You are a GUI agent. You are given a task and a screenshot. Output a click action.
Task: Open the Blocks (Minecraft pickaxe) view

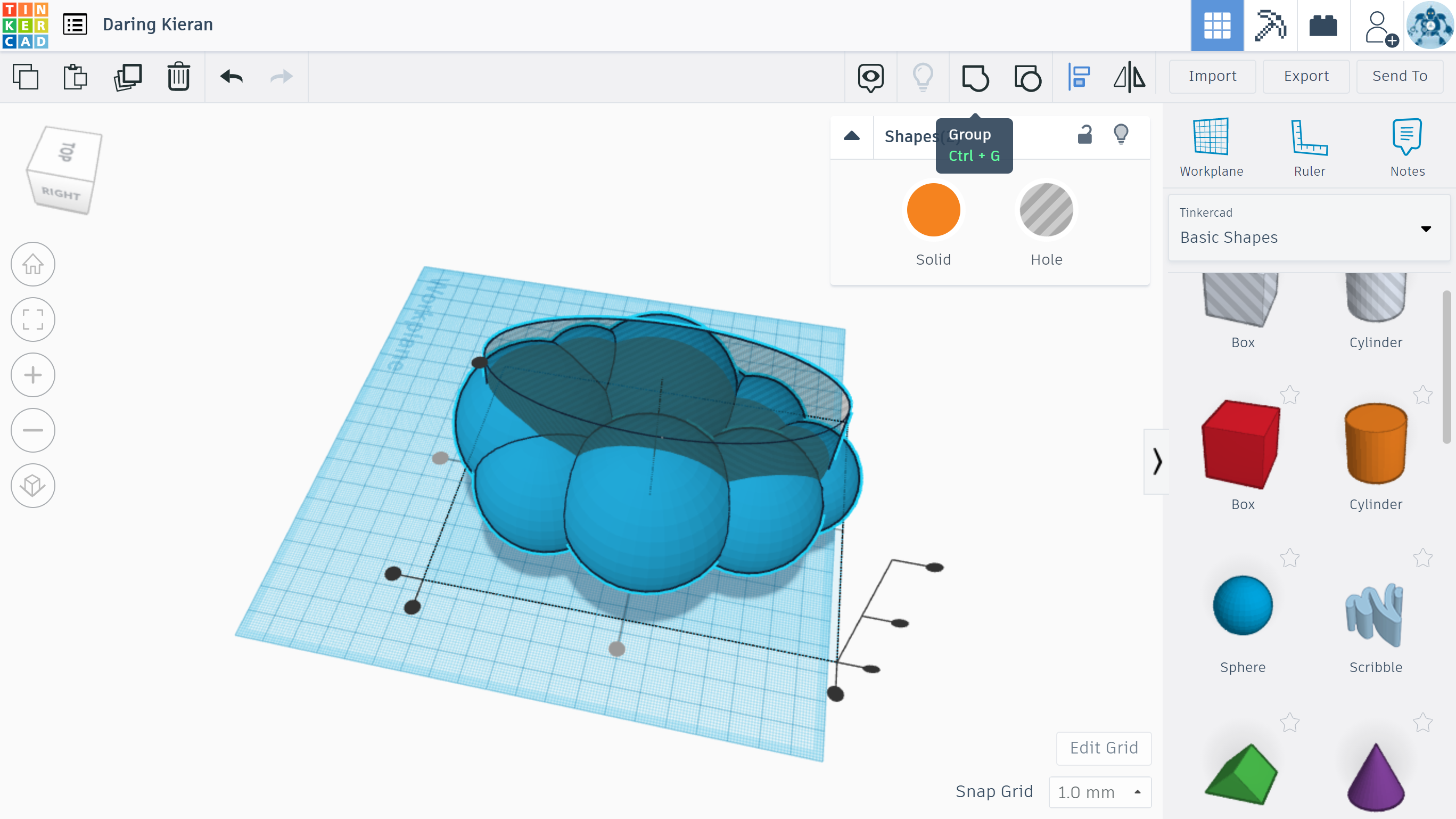(1270, 26)
